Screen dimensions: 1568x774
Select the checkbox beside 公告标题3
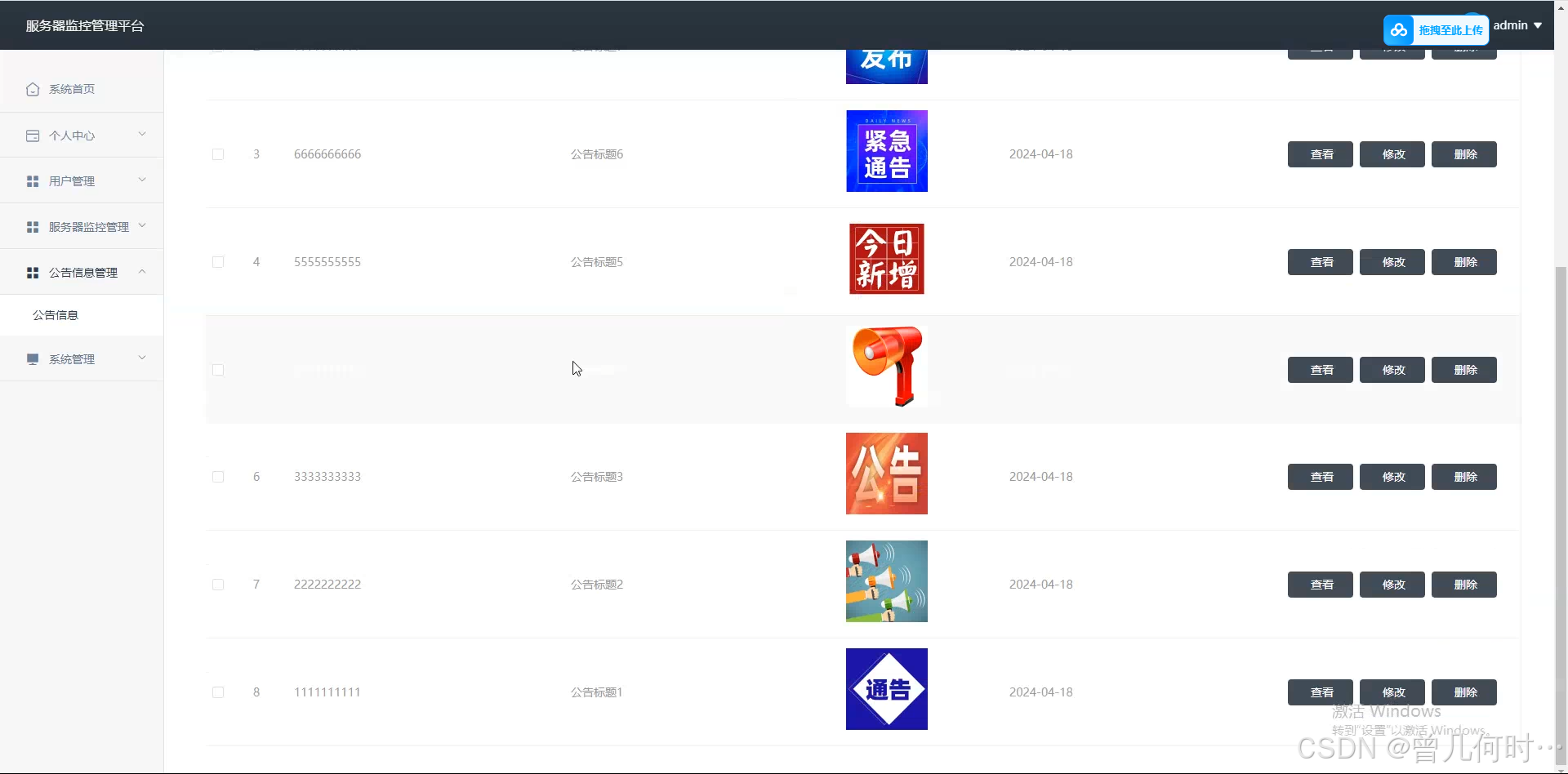tap(218, 477)
